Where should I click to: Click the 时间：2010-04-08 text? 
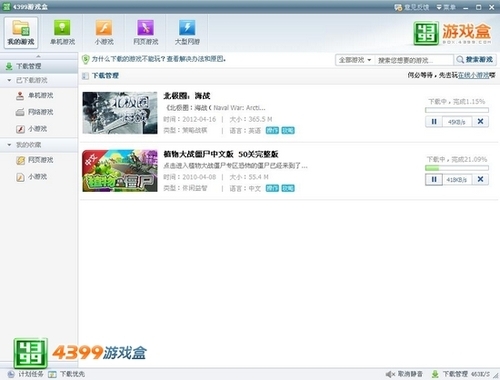[190, 177]
